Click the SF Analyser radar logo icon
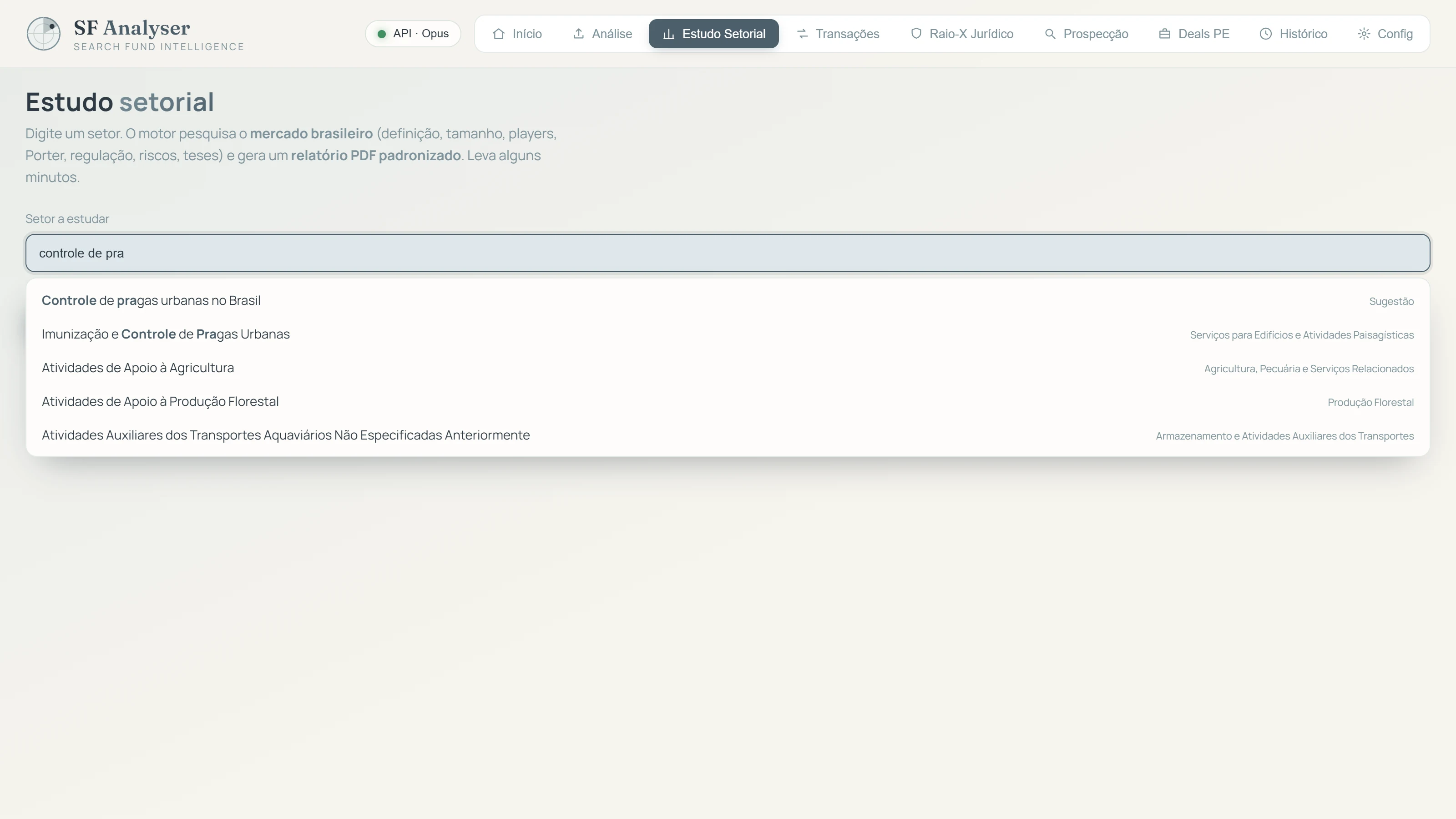This screenshot has height=819, width=1456. click(x=44, y=33)
